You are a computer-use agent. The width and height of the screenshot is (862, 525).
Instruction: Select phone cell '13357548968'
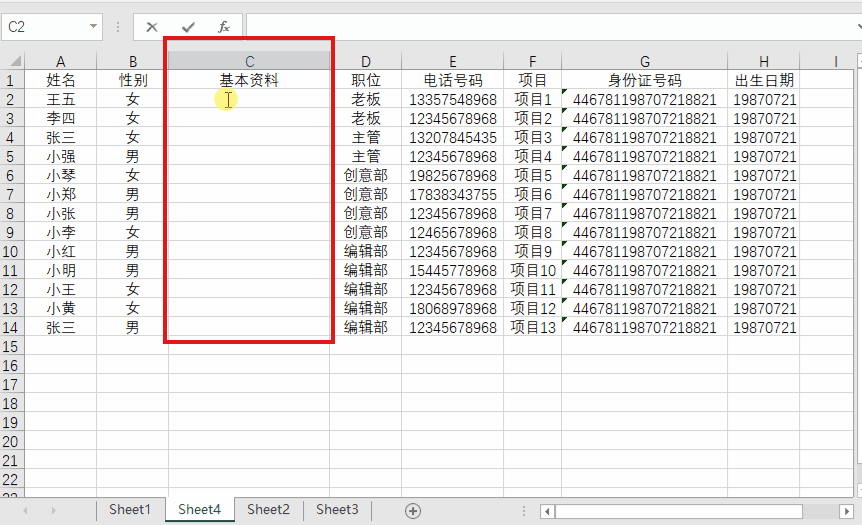(452, 100)
